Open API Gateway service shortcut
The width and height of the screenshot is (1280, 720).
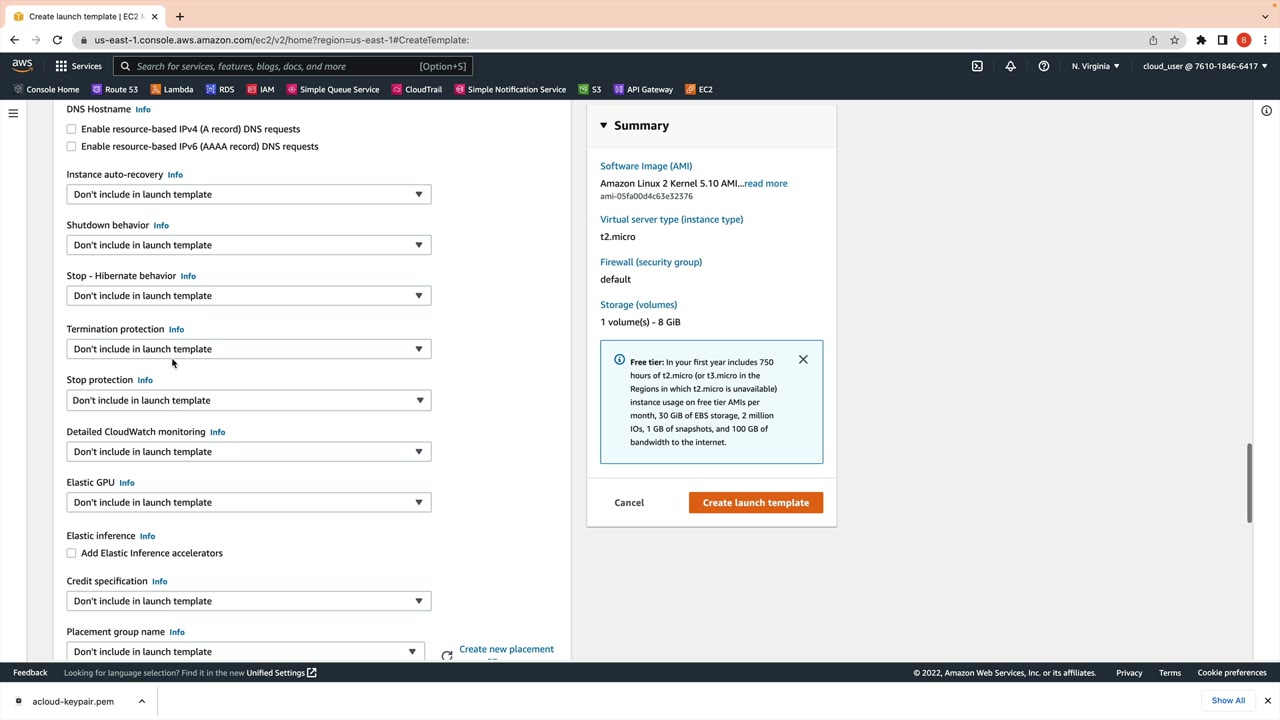[x=643, y=89]
